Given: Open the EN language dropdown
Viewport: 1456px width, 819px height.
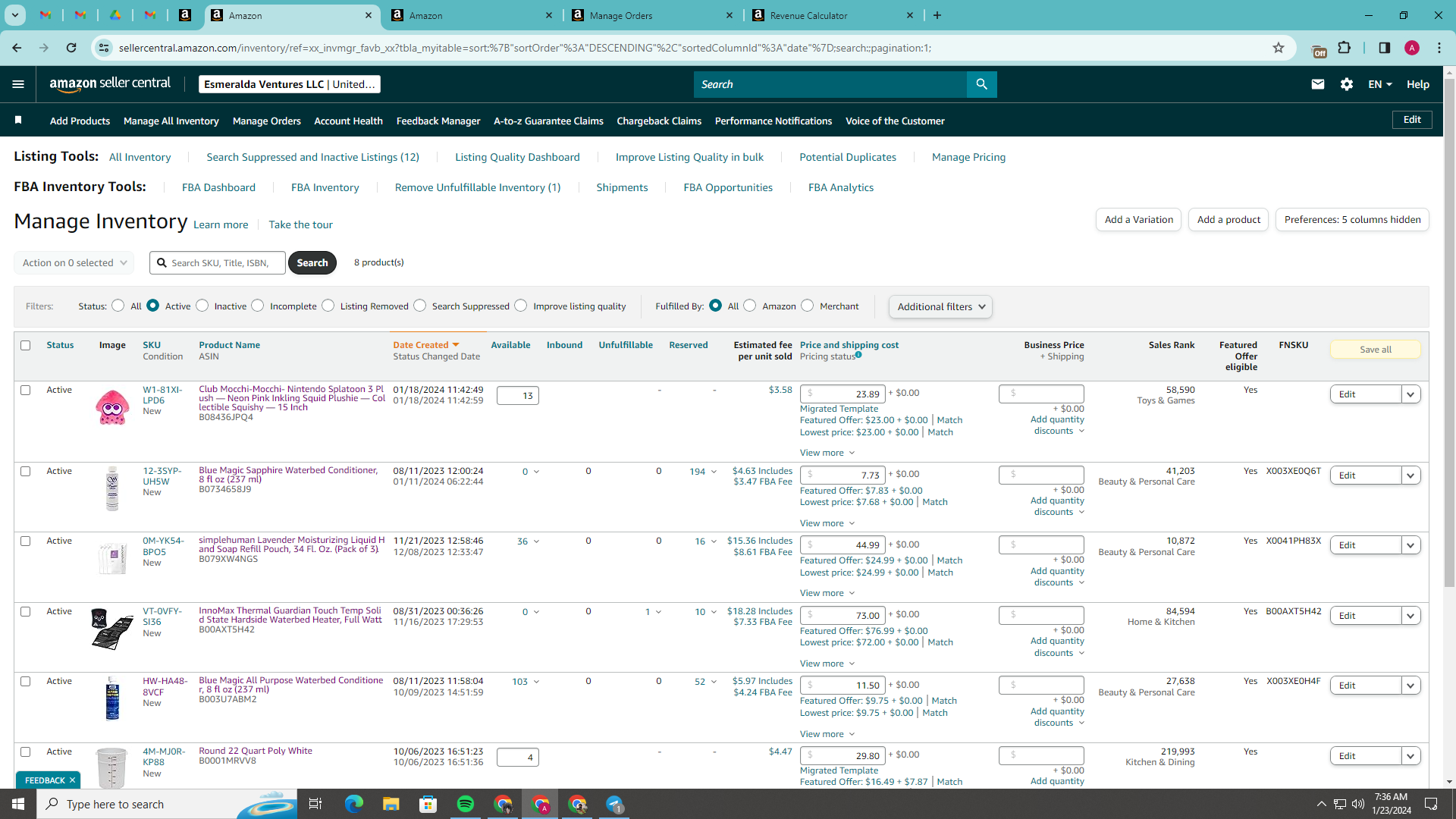Looking at the screenshot, I should click(1380, 84).
